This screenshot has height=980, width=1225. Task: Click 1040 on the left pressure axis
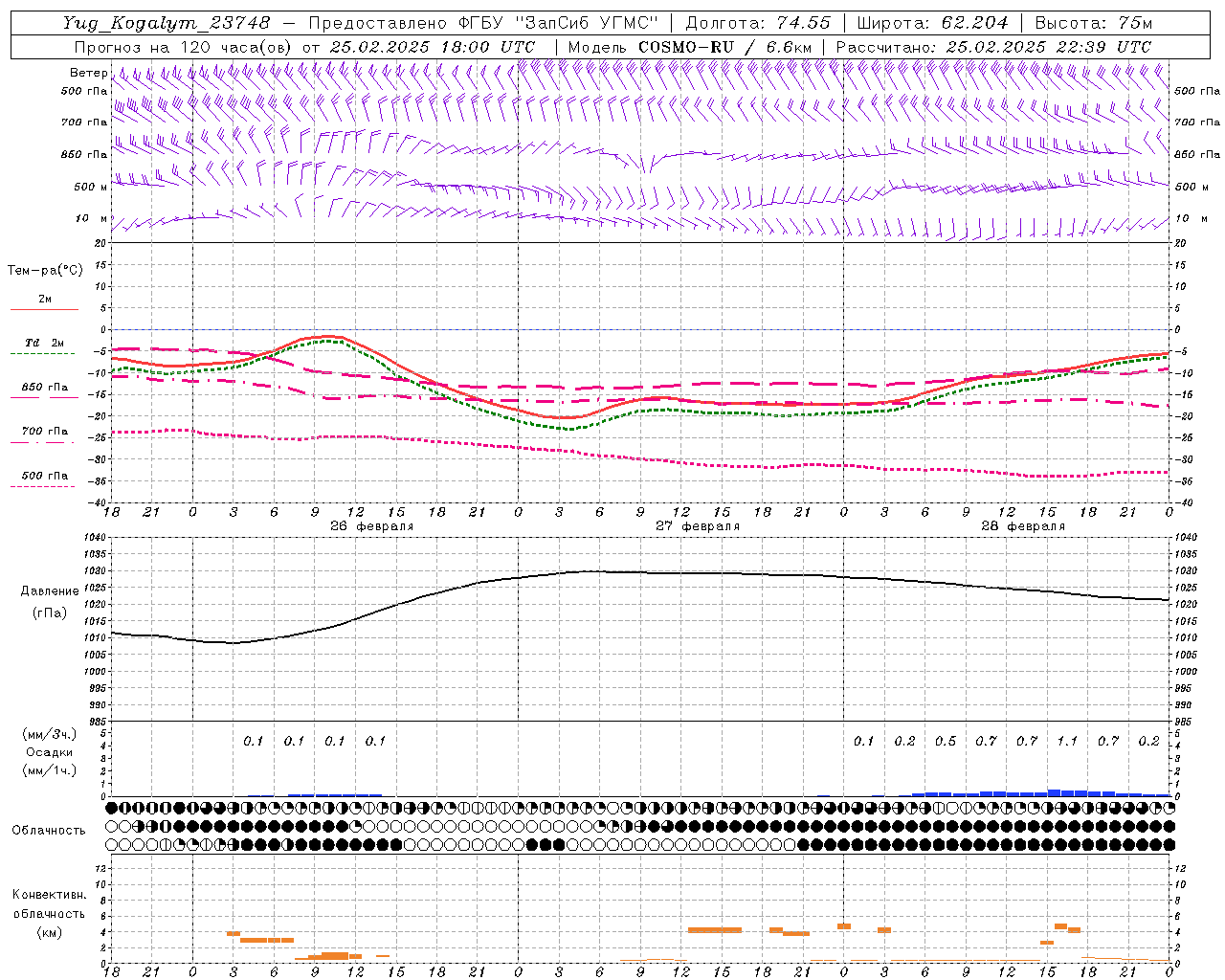tap(97, 538)
